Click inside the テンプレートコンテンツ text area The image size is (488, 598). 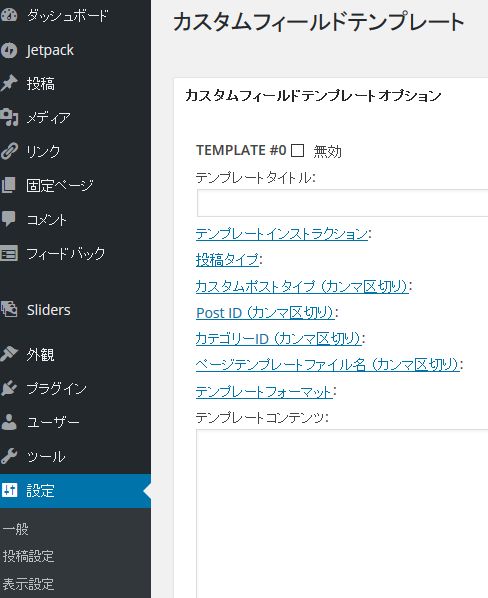tap(342, 513)
